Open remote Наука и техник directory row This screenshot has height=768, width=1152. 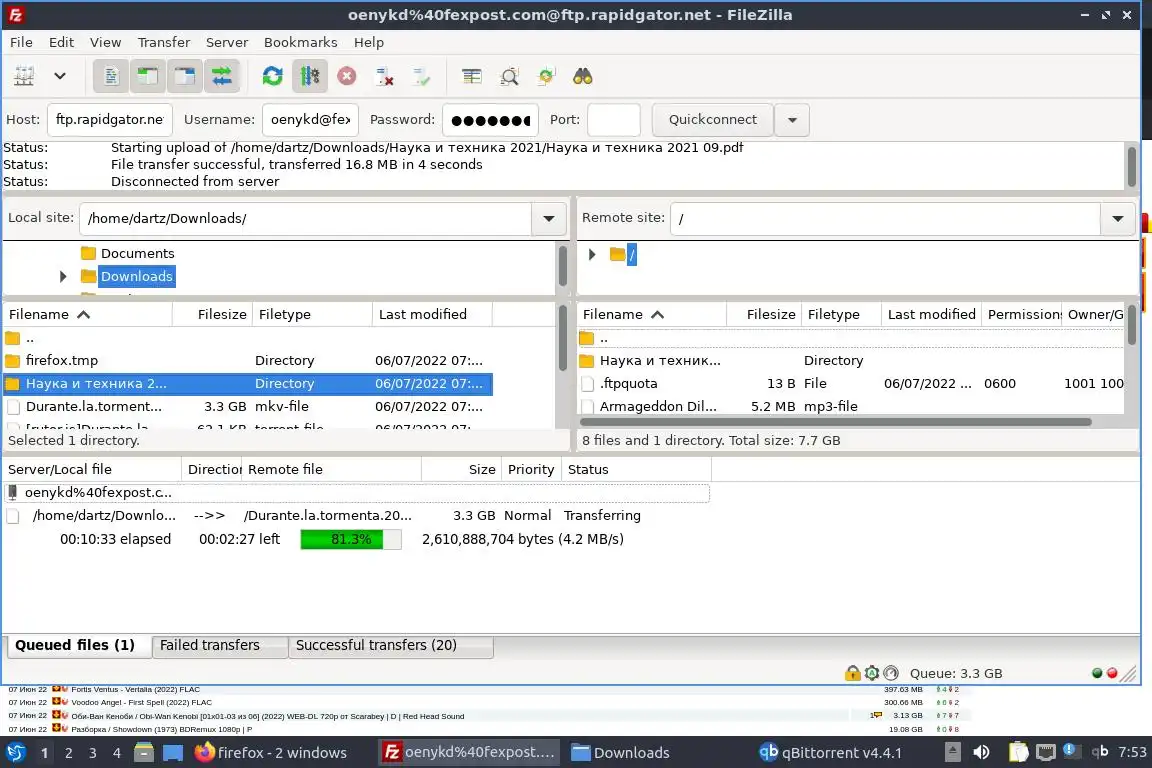(851, 360)
